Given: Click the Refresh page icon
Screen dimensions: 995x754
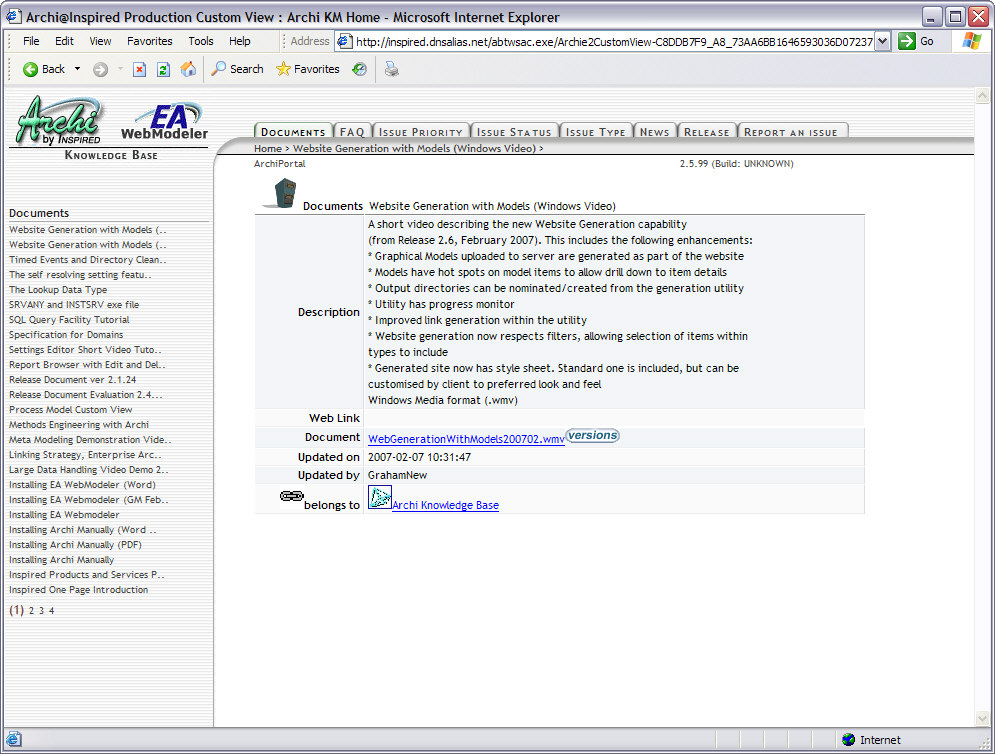Looking at the screenshot, I should point(163,69).
